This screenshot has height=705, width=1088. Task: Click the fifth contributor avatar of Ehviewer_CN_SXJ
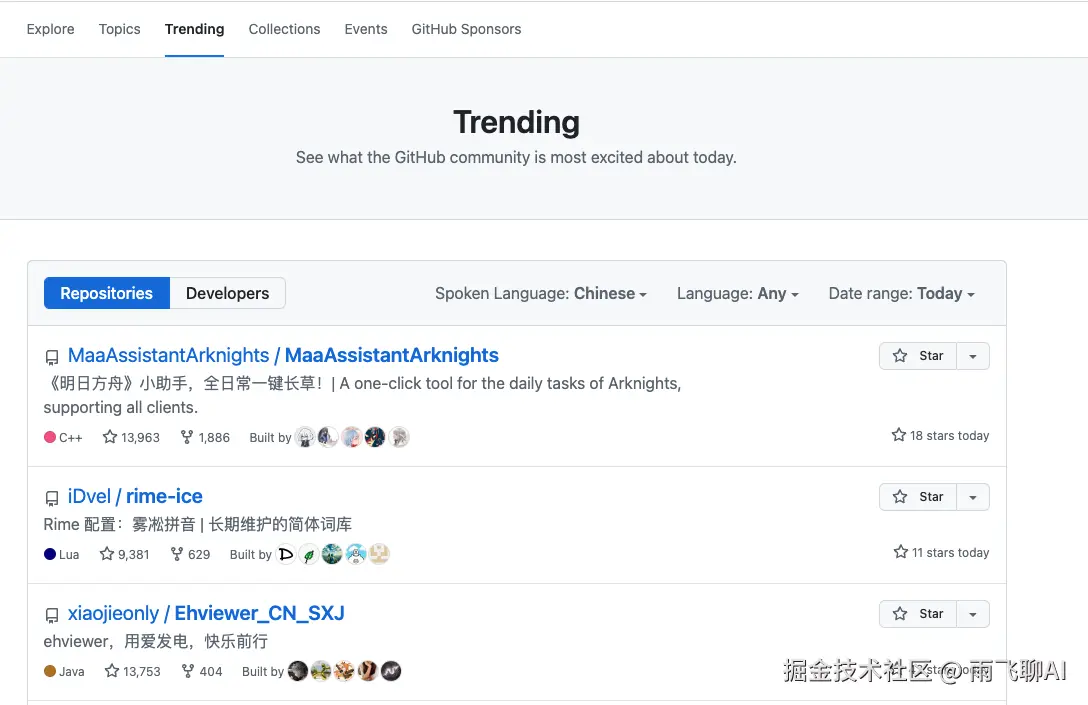pos(391,671)
